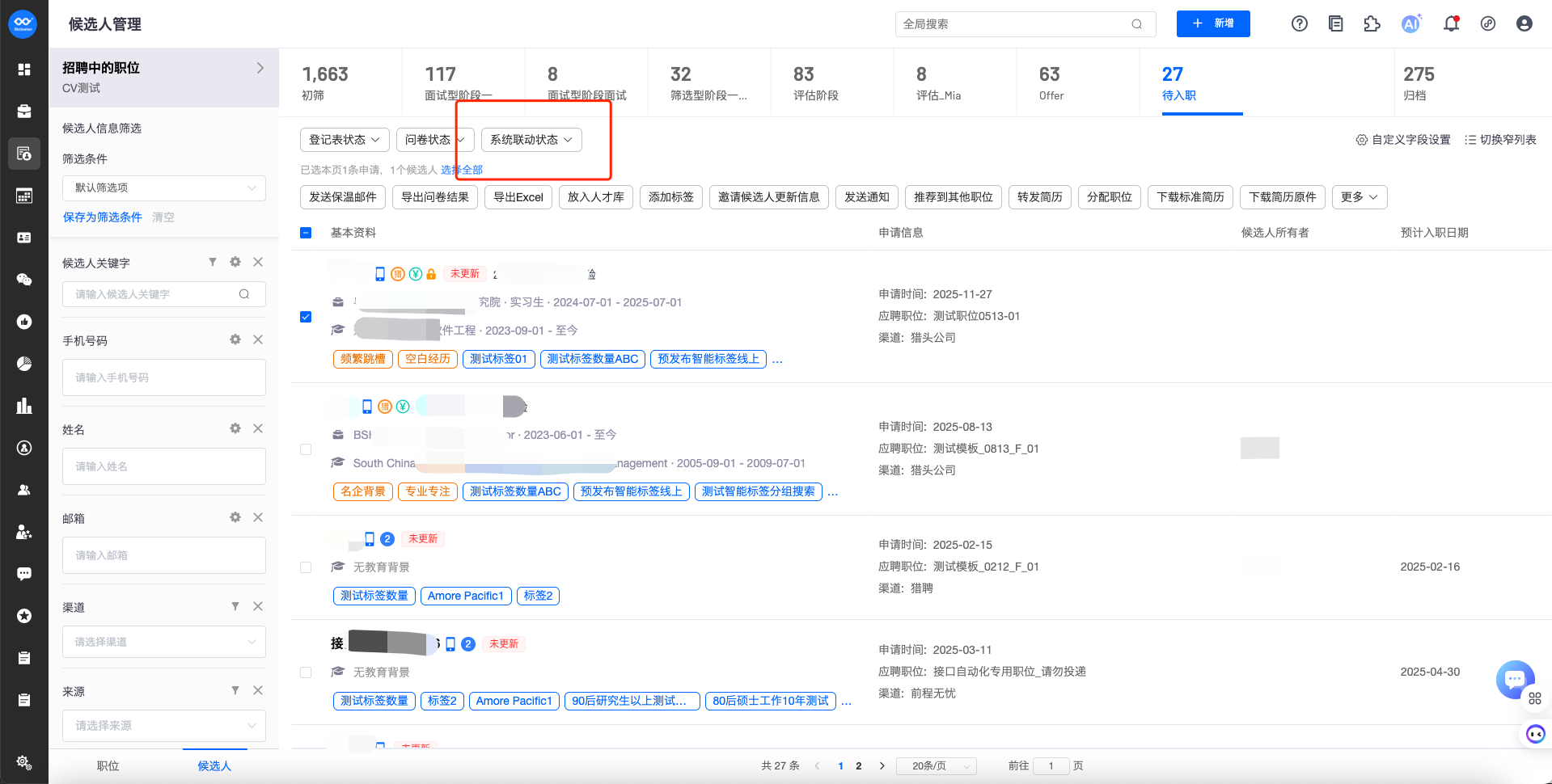Remove the 邮箱 filter with its X icon
Screen dimensions: 1552x784
click(258, 517)
